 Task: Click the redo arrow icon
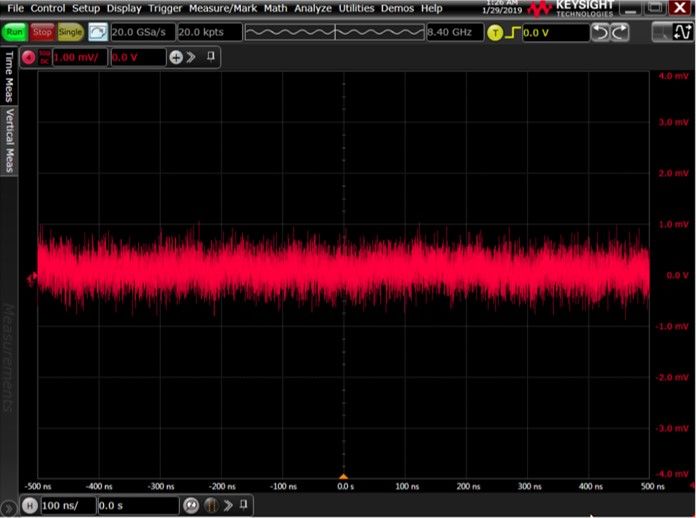(620, 33)
